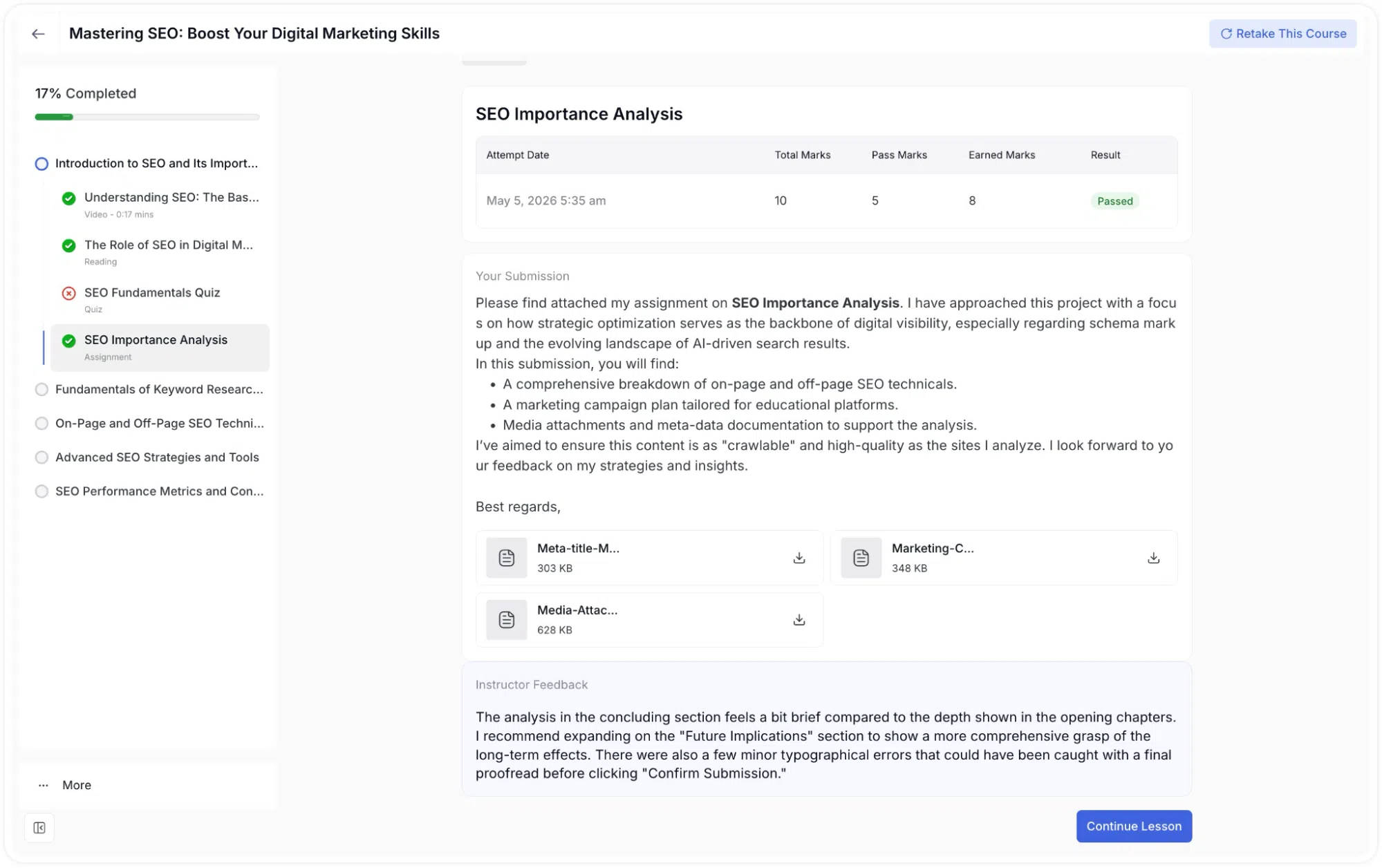Click the refresh icon in Retake This Course
The width and height of the screenshot is (1382, 868).
click(1226, 34)
